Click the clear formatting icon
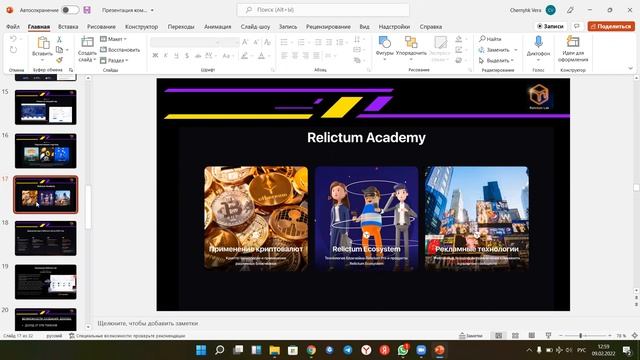The image size is (640, 360). click(x=267, y=42)
